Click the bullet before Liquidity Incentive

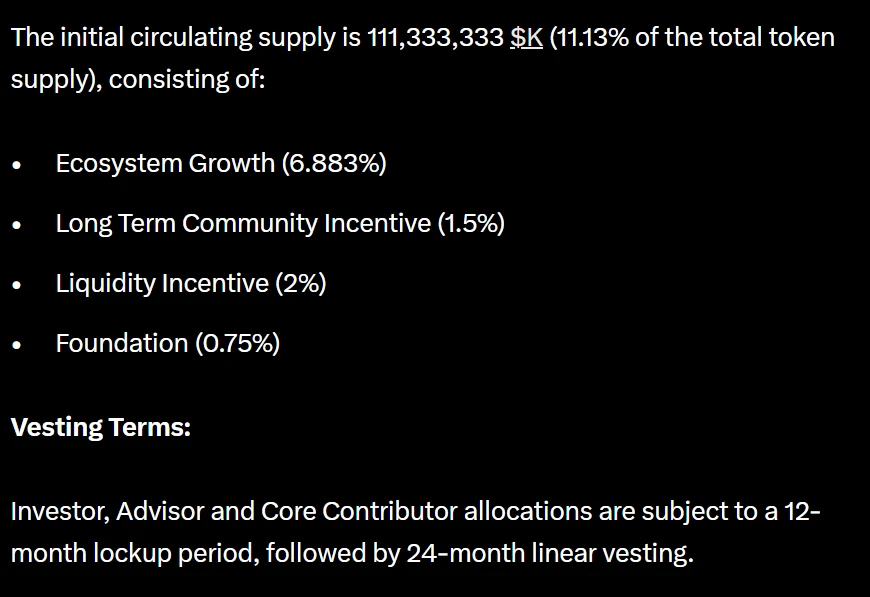click(x=17, y=286)
